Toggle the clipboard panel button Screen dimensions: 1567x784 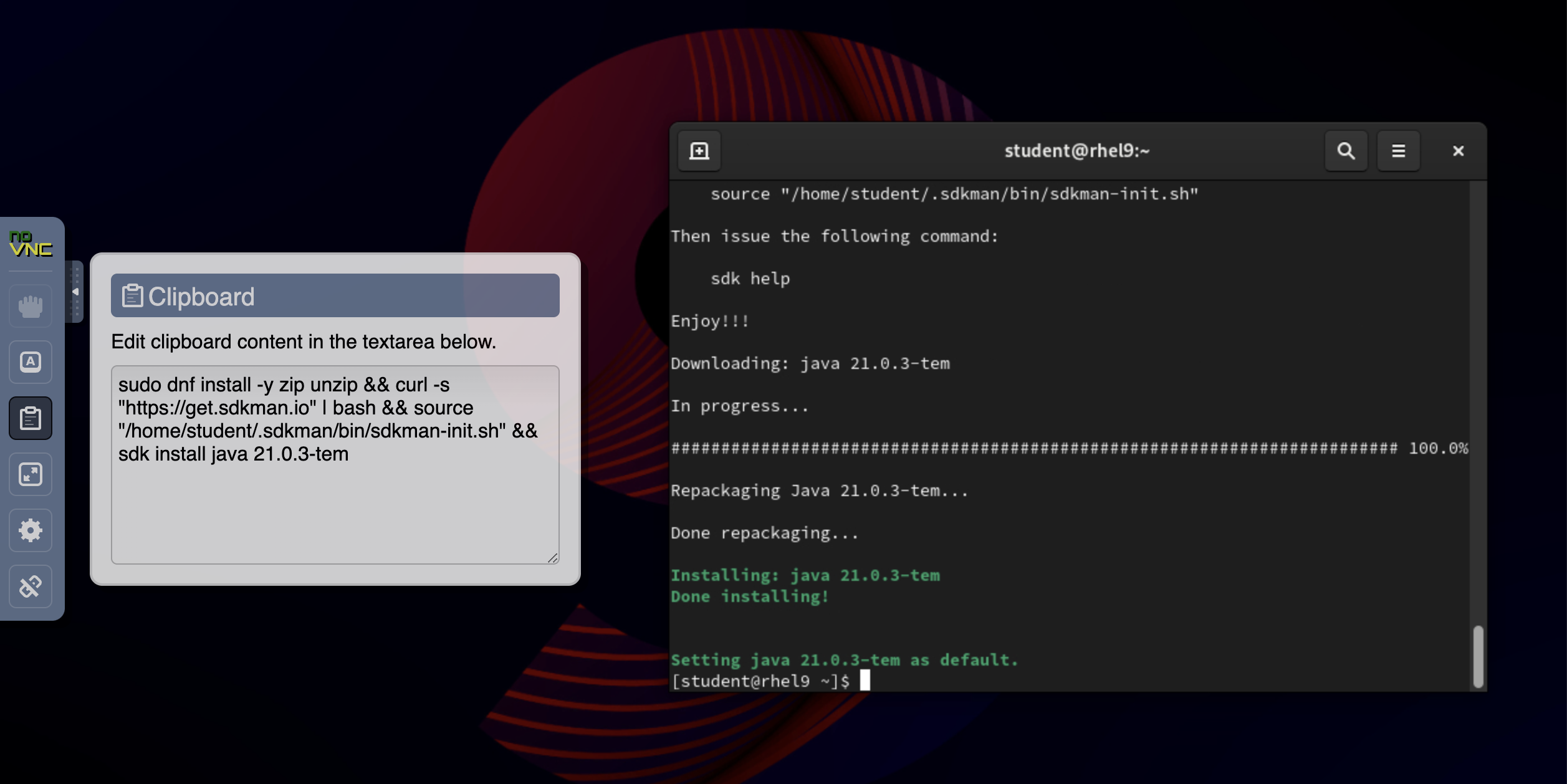coord(31,418)
